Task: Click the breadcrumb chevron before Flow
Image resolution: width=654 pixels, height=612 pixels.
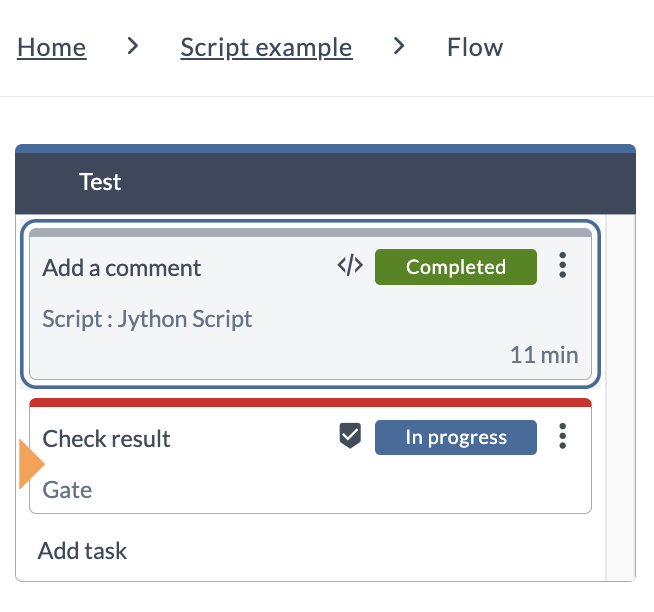Action: point(399,46)
